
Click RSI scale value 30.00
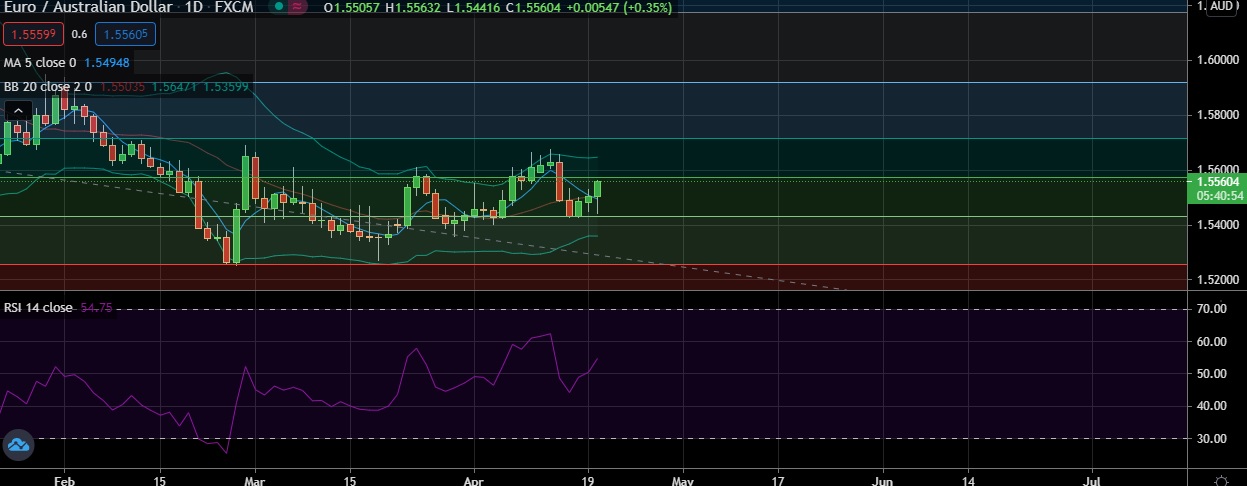pos(1212,439)
